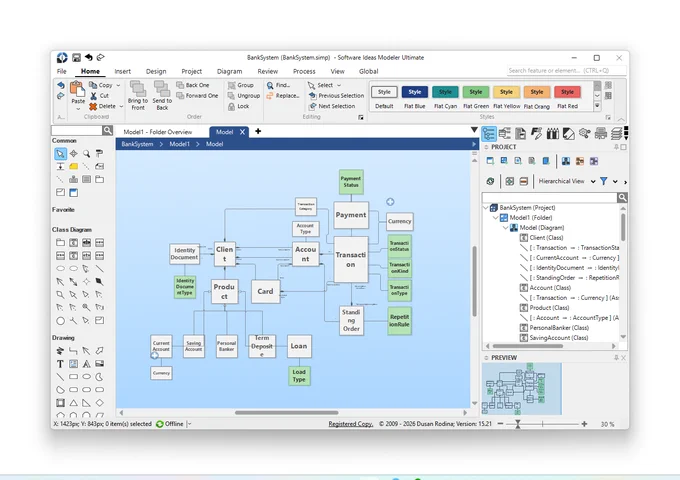Click the Project panel search magnifier icon

(622, 198)
